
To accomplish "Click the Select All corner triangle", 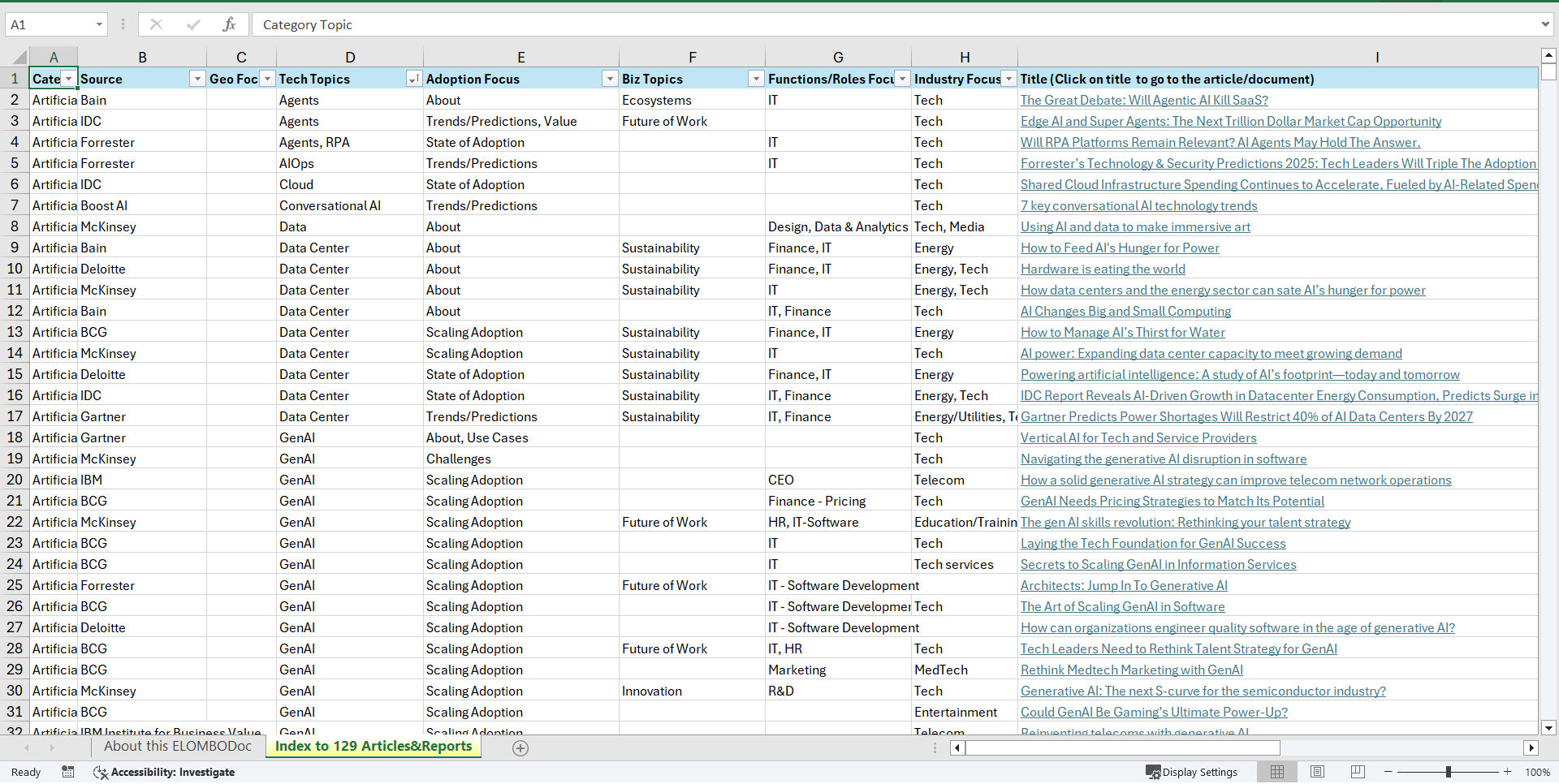I will pyautogui.click(x=18, y=57).
